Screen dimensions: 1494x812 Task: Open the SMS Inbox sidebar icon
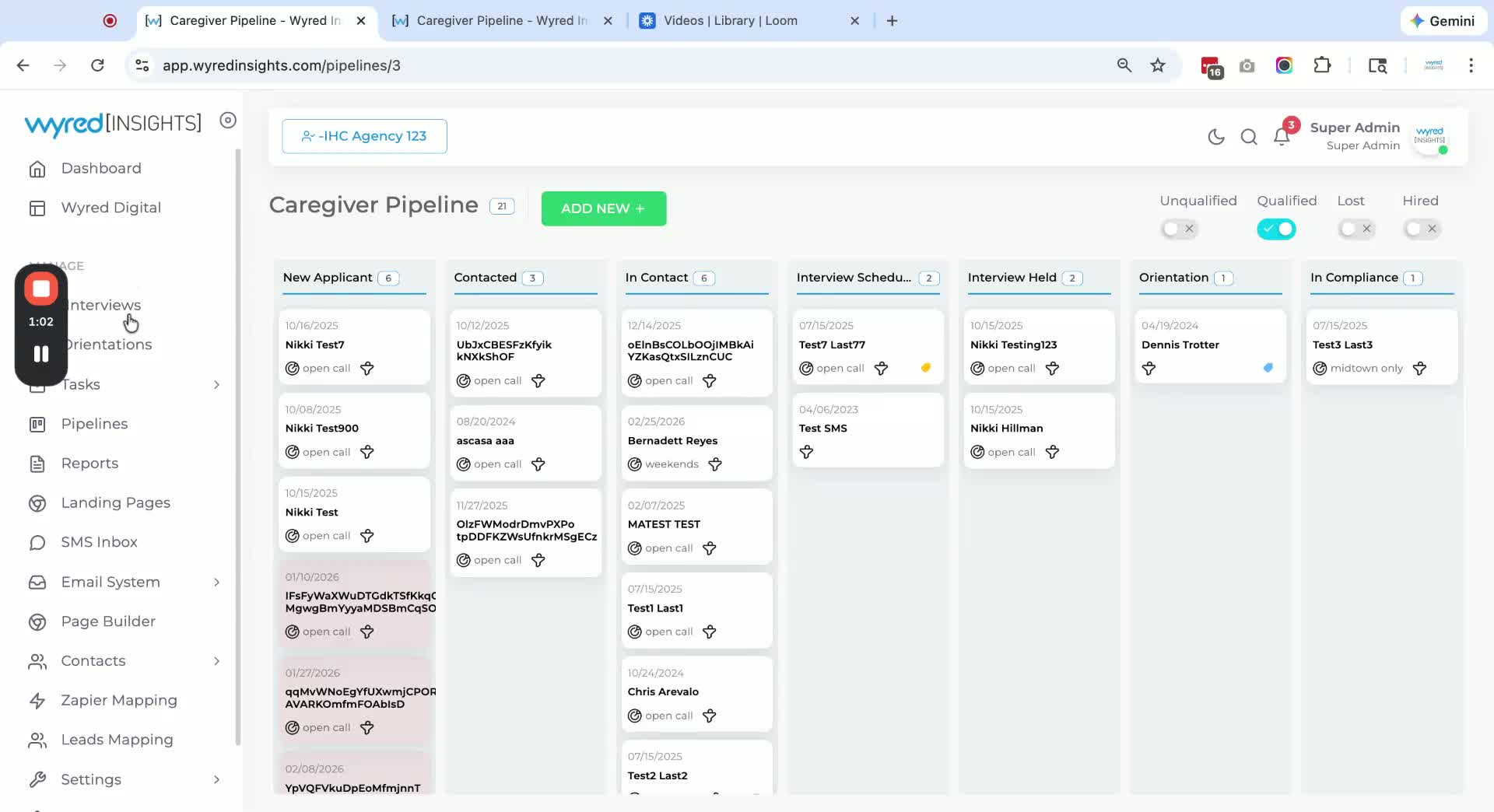point(37,543)
